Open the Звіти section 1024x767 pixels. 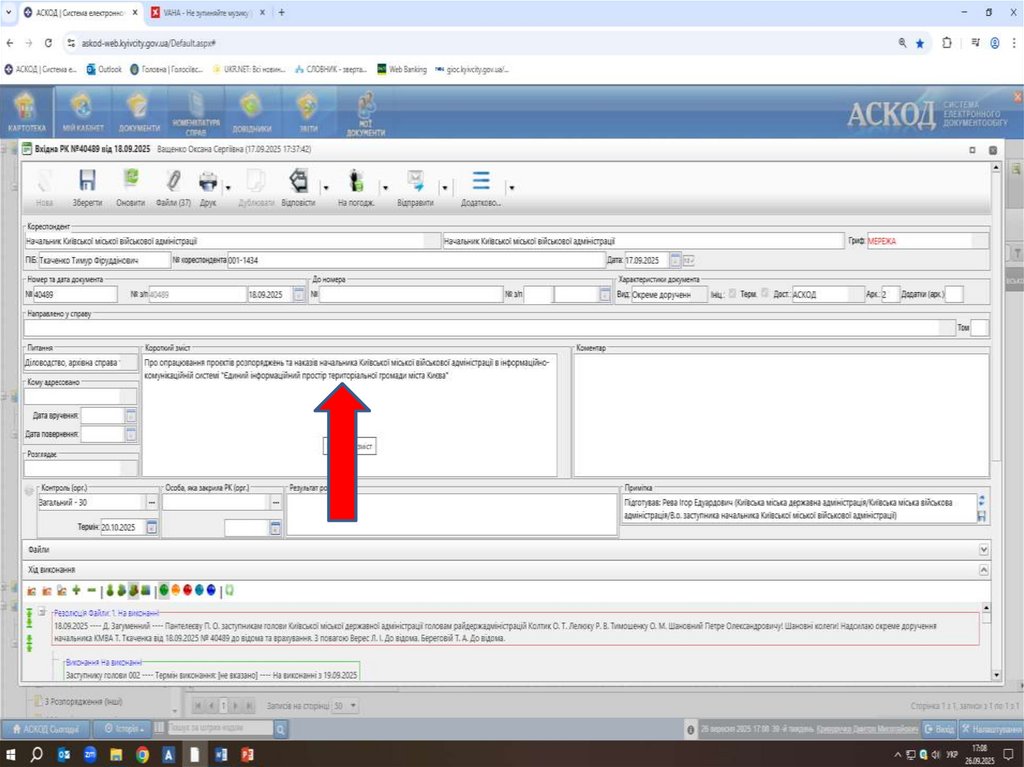pyautogui.click(x=308, y=112)
